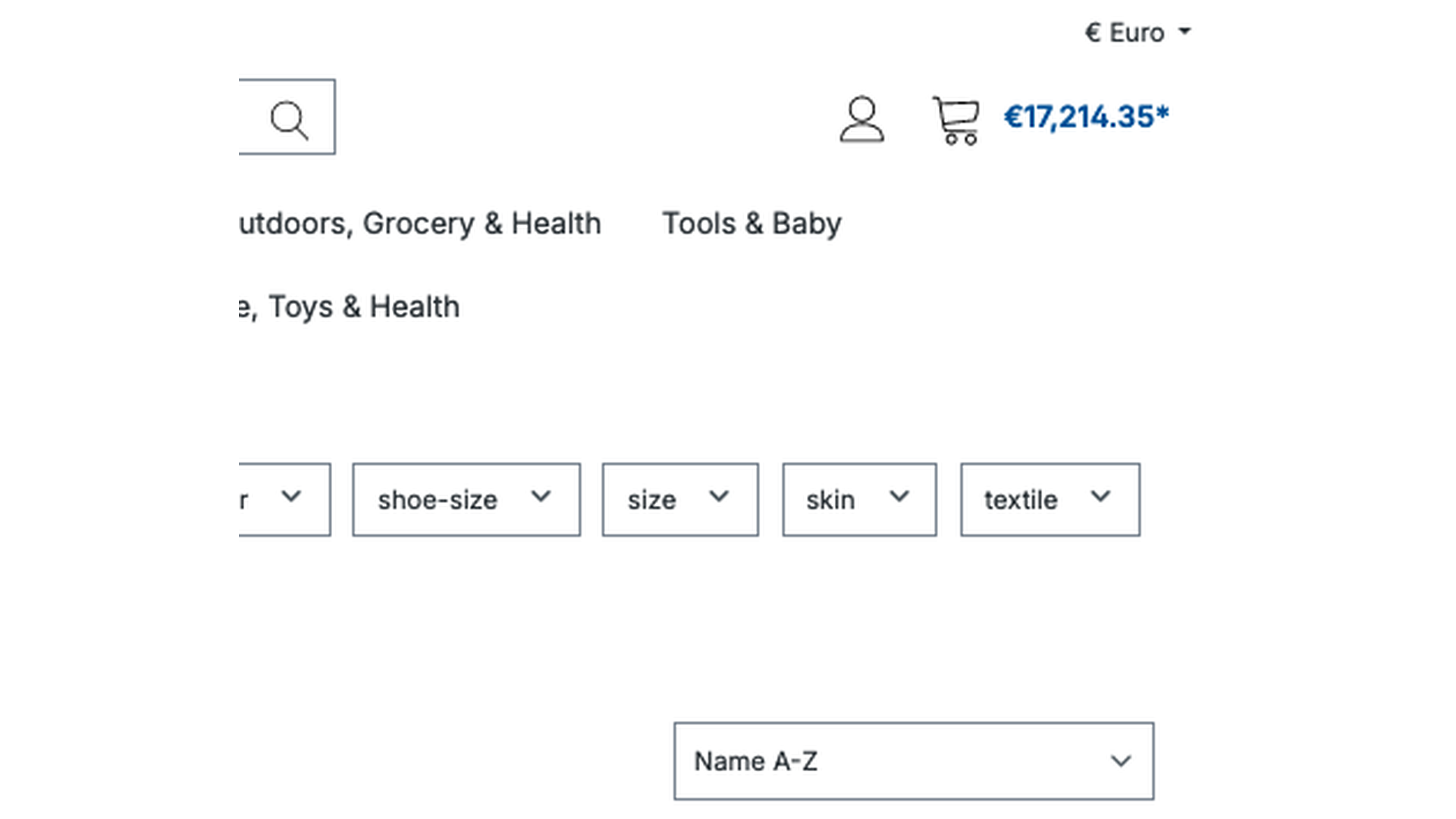Screen dimensions: 1456x819
Task: Expand the skin filter dropdown
Action: pyautogui.click(x=858, y=498)
